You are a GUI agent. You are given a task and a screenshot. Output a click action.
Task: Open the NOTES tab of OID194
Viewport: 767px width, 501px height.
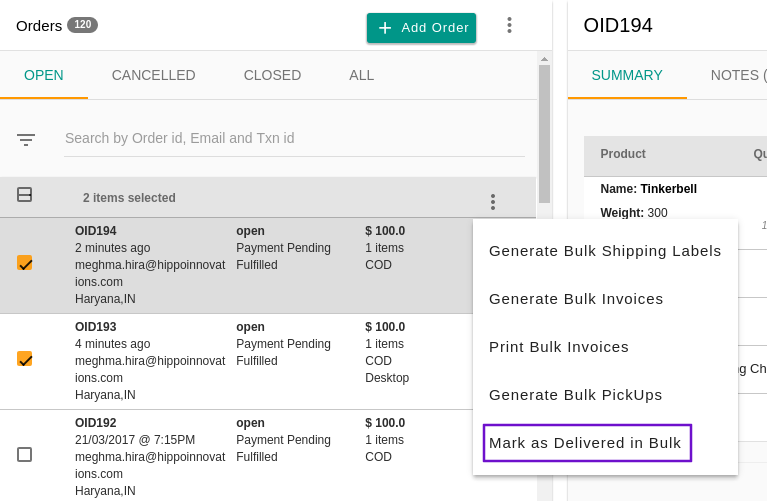click(x=738, y=75)
